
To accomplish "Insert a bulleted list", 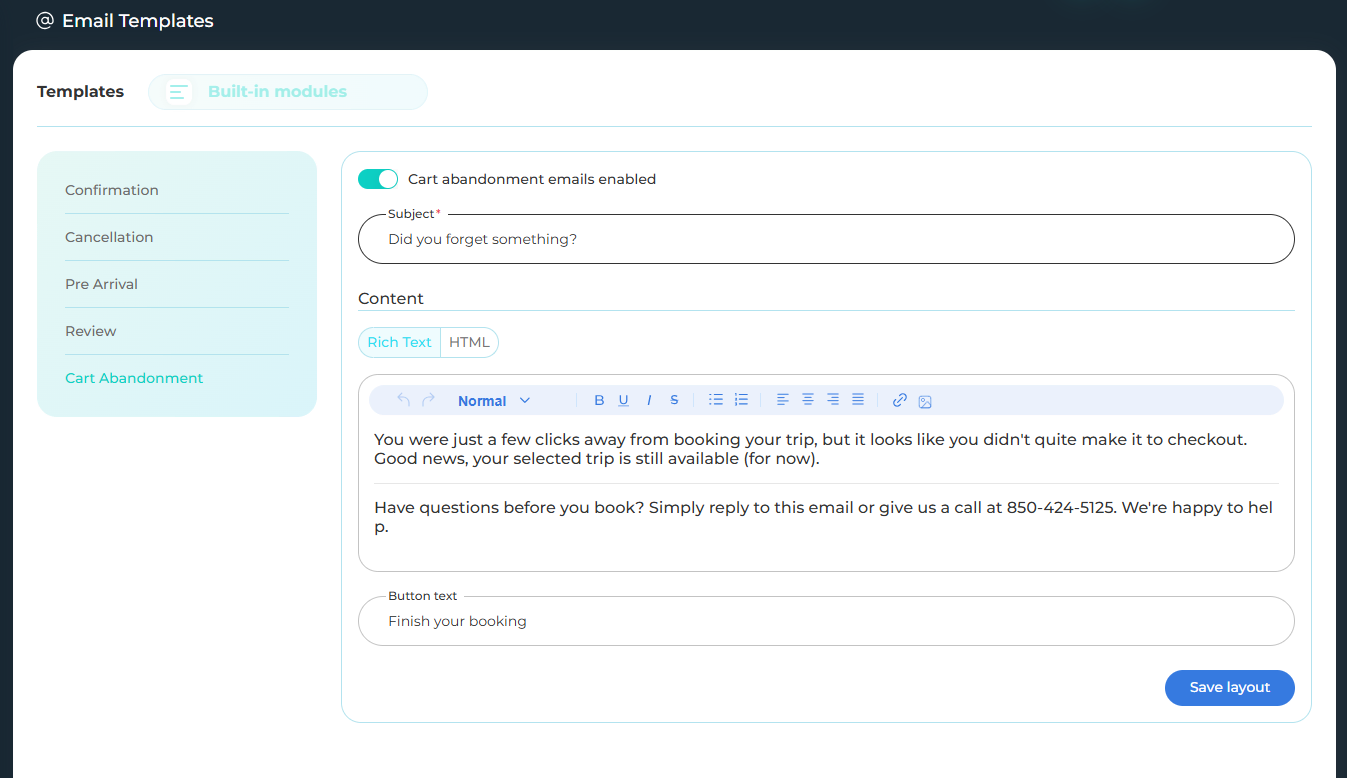I will tap(716, 400).
